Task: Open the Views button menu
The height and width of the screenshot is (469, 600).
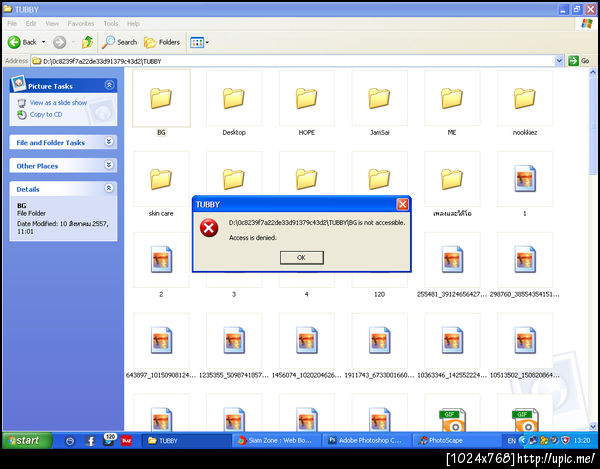Action: [x=199, y=42]
